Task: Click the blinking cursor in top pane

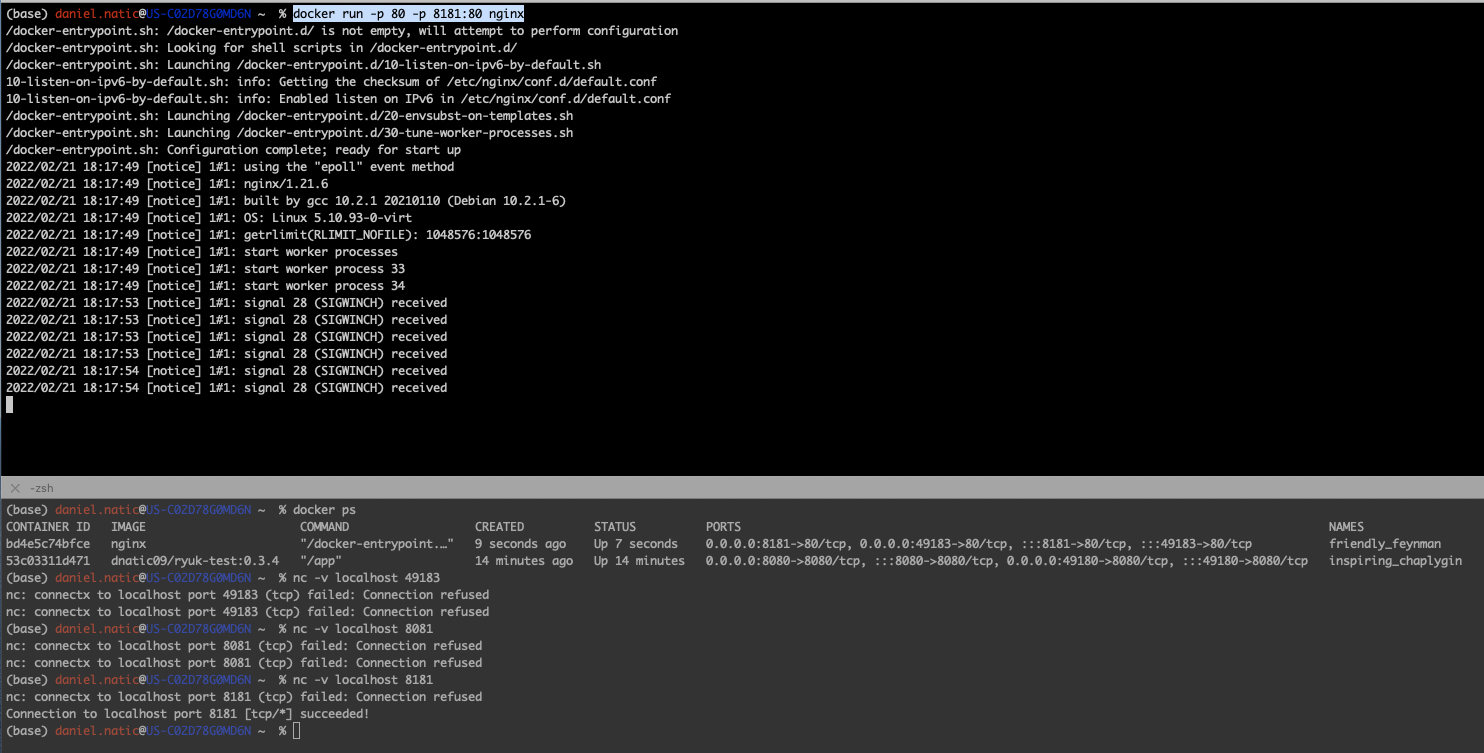Action: tap(8, 404)
